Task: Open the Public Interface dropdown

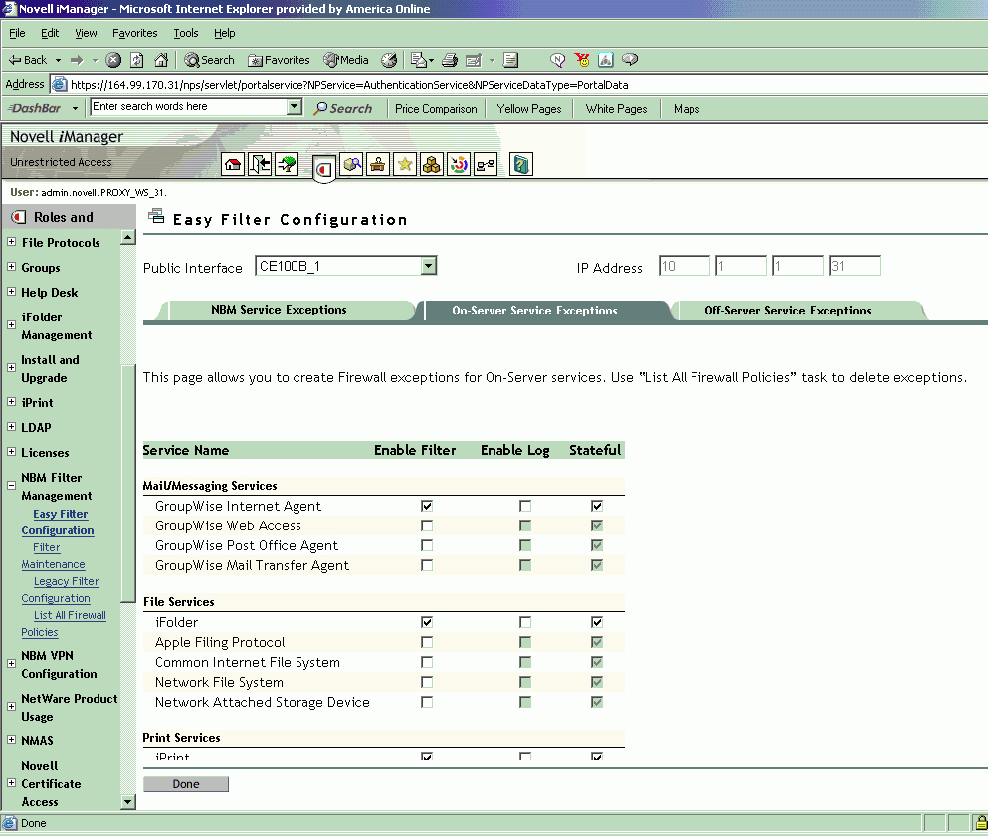Action: pyautogui.click(x=428, y=266)
